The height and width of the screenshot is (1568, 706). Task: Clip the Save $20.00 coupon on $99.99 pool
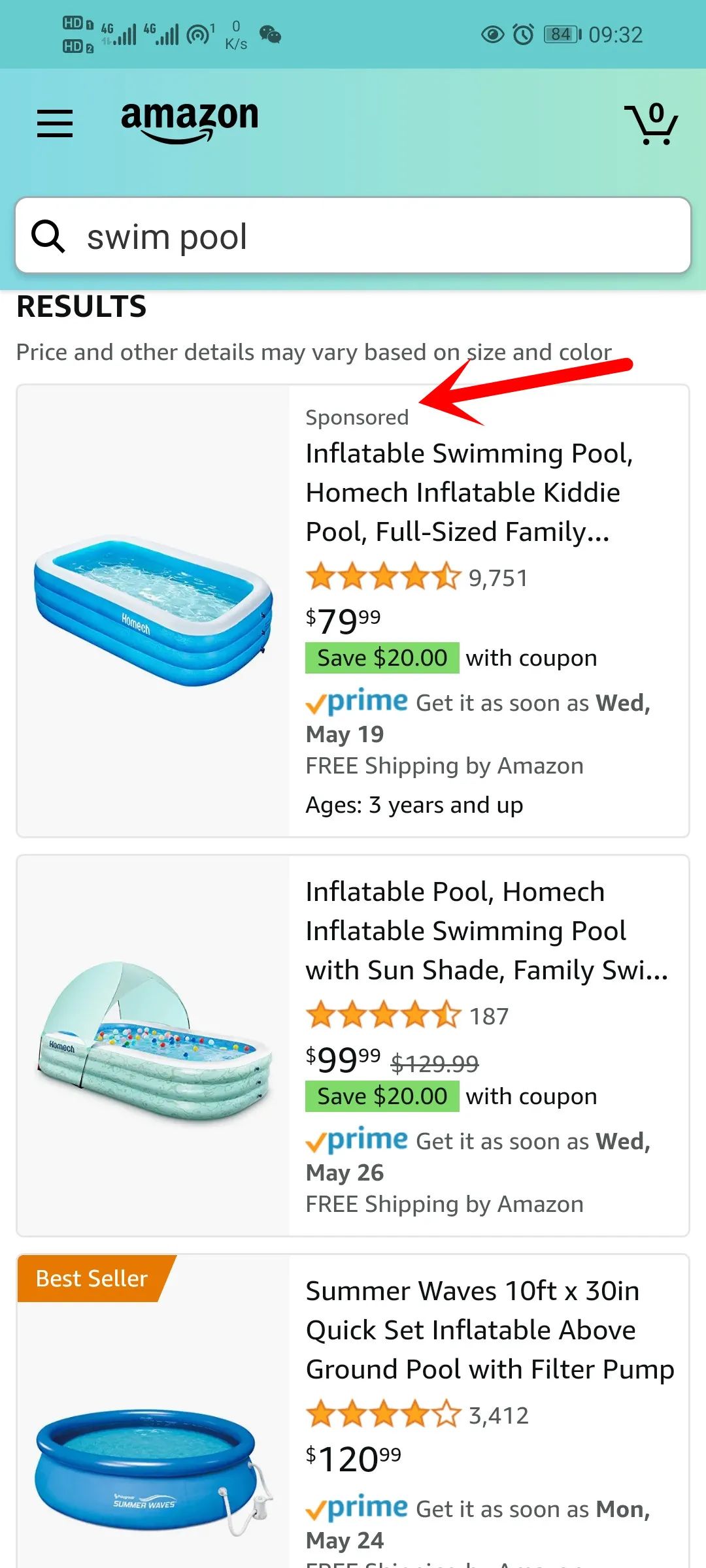tap(382, 1096)
